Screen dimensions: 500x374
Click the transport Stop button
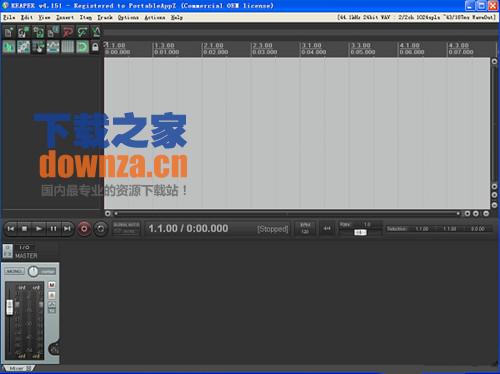pos(25,229)
